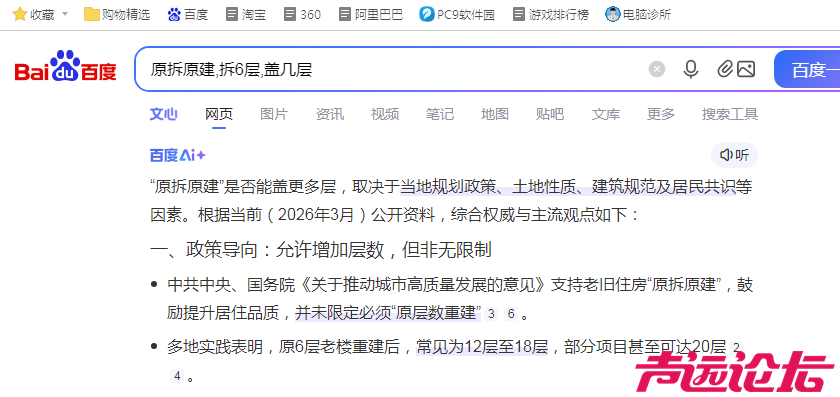Switch to the 资讯 tab
The width and height of the screenshot is (840, 397).
click(x=329, y=114)
